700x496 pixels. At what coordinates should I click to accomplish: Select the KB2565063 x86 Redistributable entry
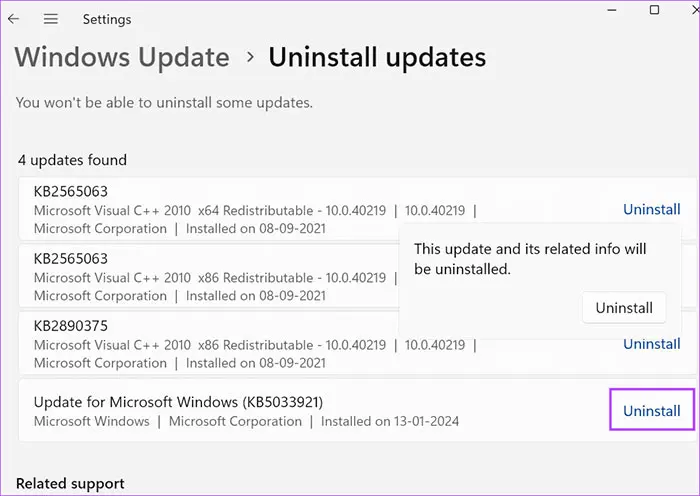(200, 277)
